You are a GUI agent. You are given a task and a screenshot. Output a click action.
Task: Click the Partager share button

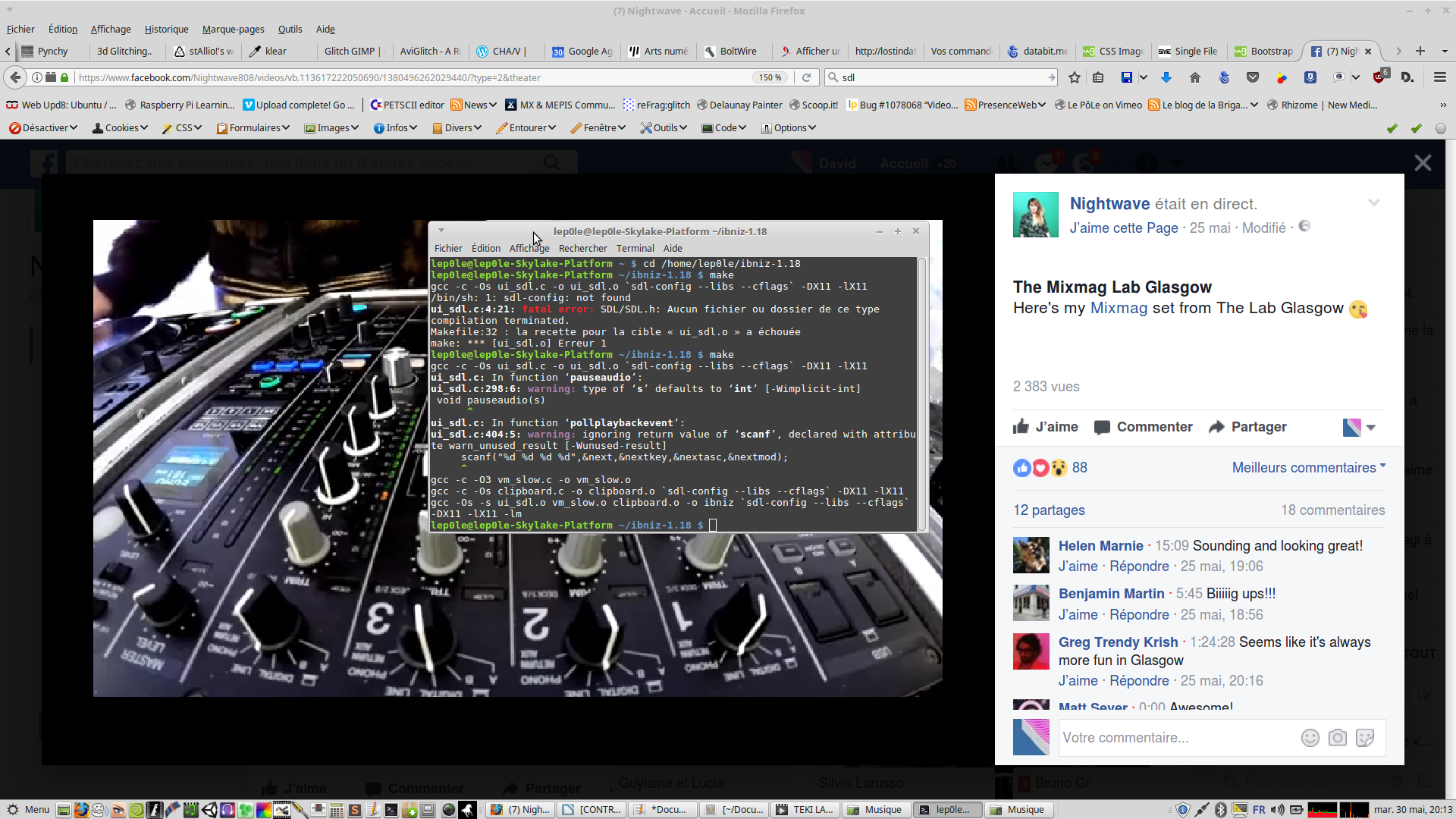tap(1247, 427)
